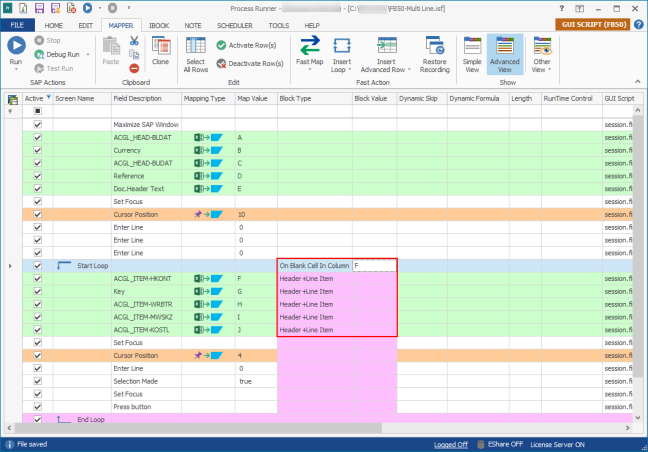Click the vertical scrollbar down arrow

tap(638, 418)
